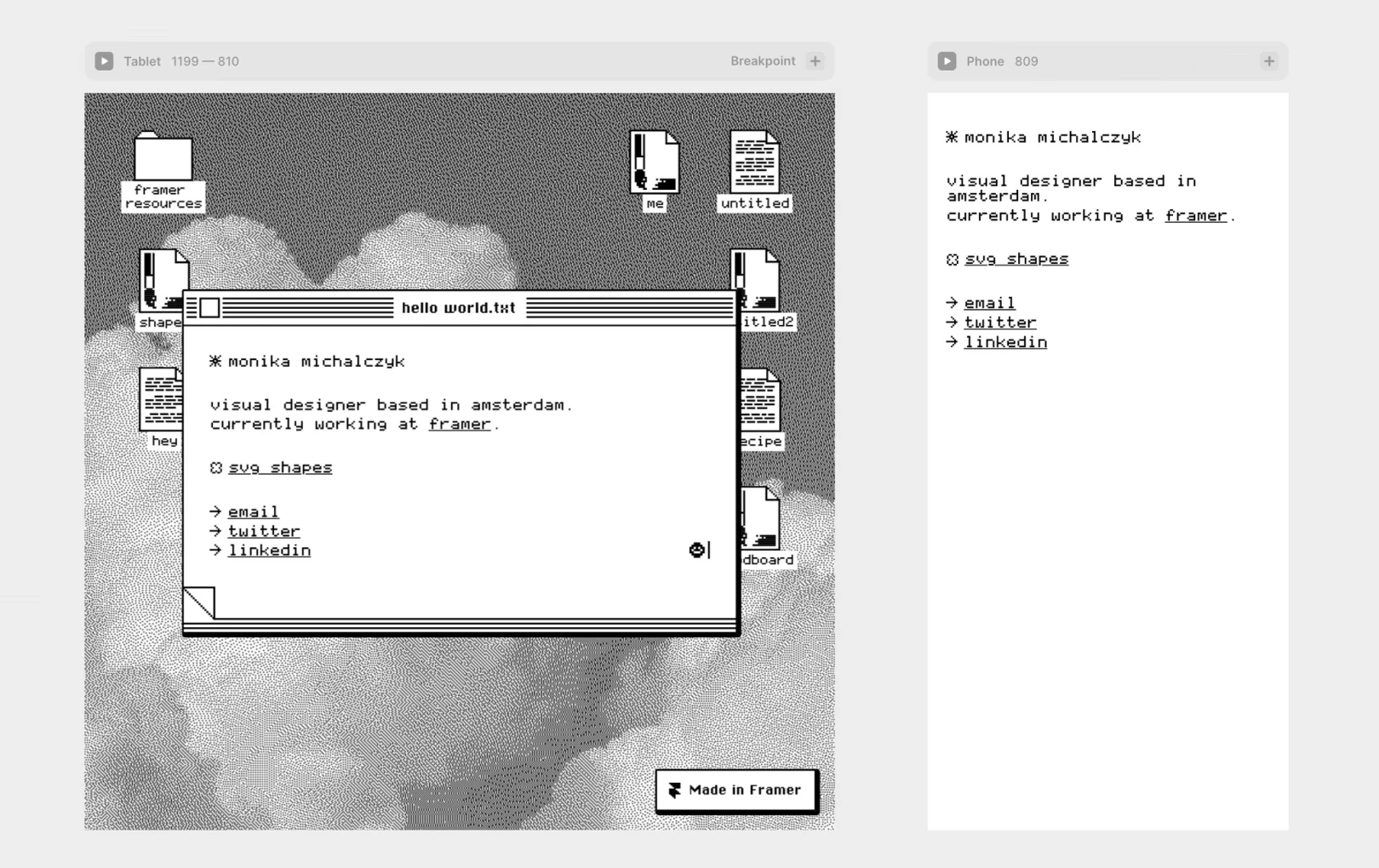The width and height of the screenshot is (1379, 868).
Task: Click 'visual designer based in' text in Phone
Action: pyautogui.click(x=1072, y=181)
